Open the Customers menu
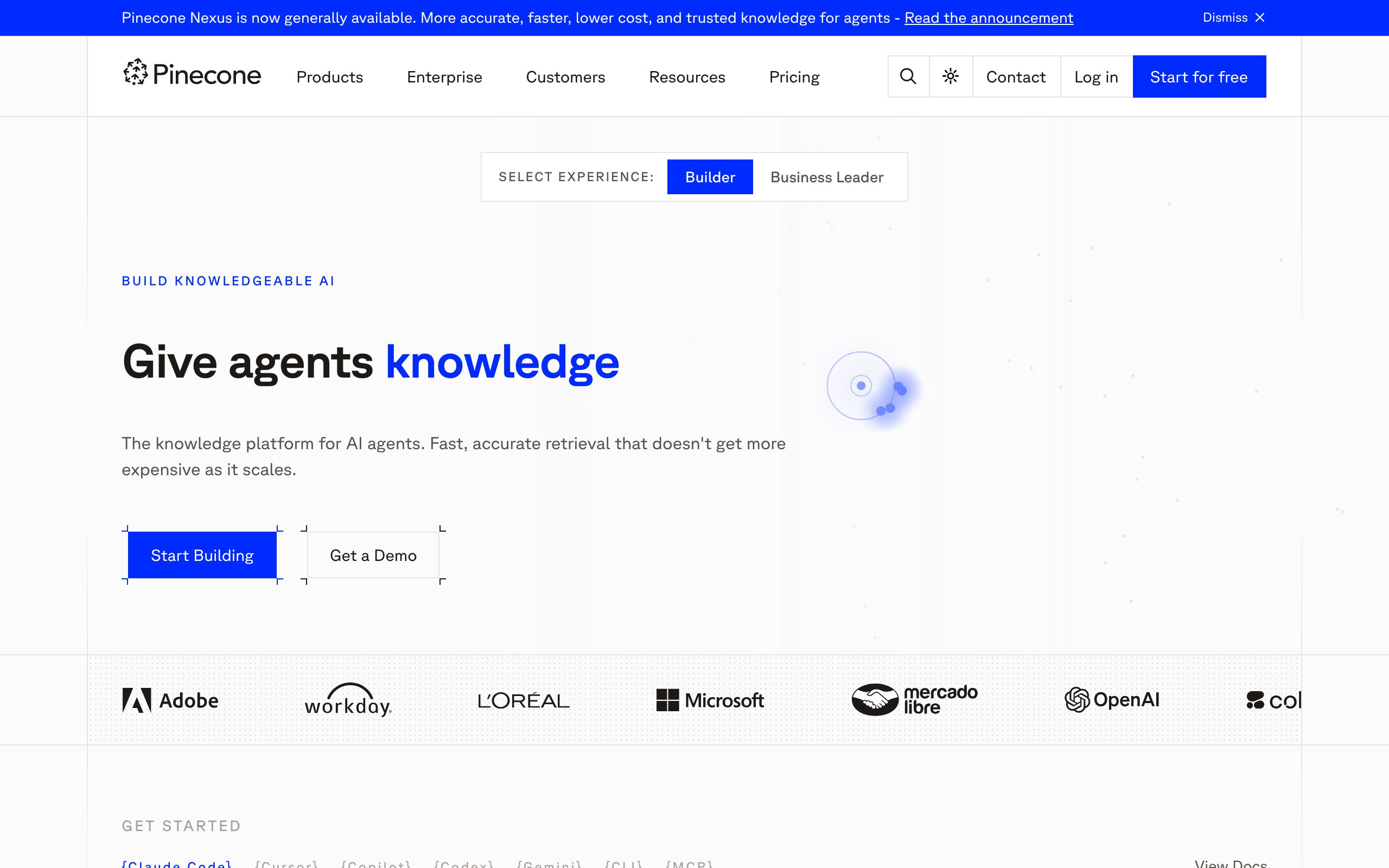 click(565, 77)
